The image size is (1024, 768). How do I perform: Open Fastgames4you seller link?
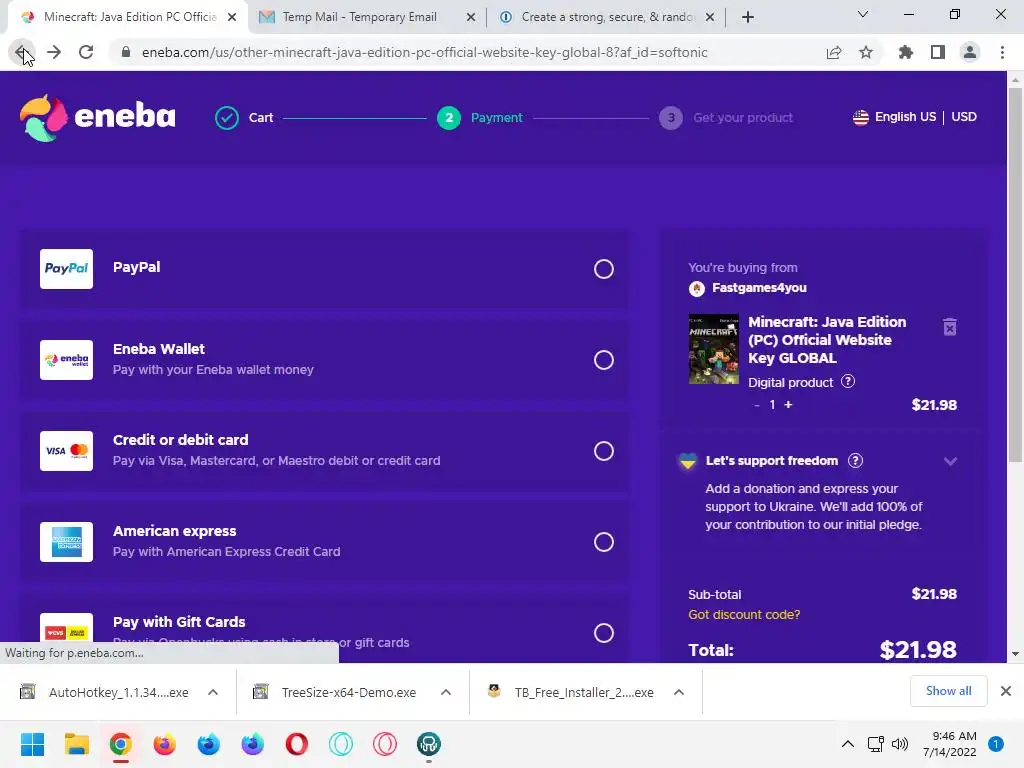point(759,287)
